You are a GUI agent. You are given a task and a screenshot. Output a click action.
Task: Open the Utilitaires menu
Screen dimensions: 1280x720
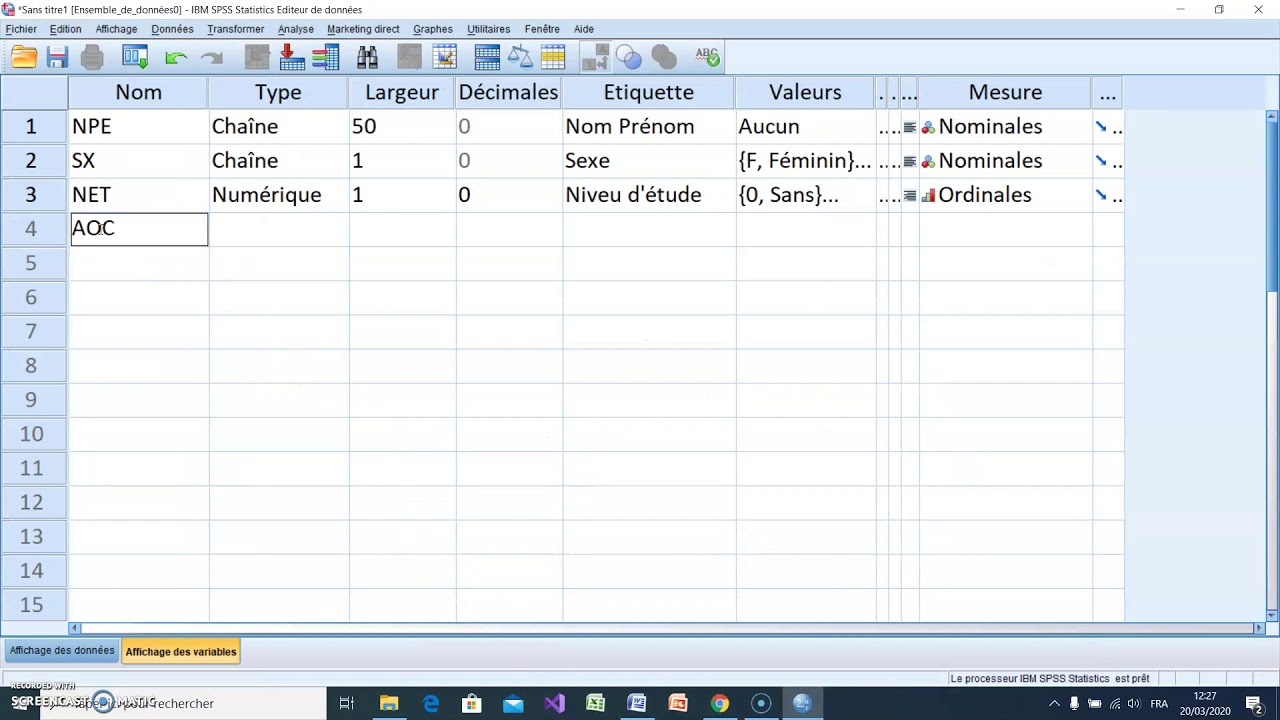pyautogui.click(x=489, y=29)
